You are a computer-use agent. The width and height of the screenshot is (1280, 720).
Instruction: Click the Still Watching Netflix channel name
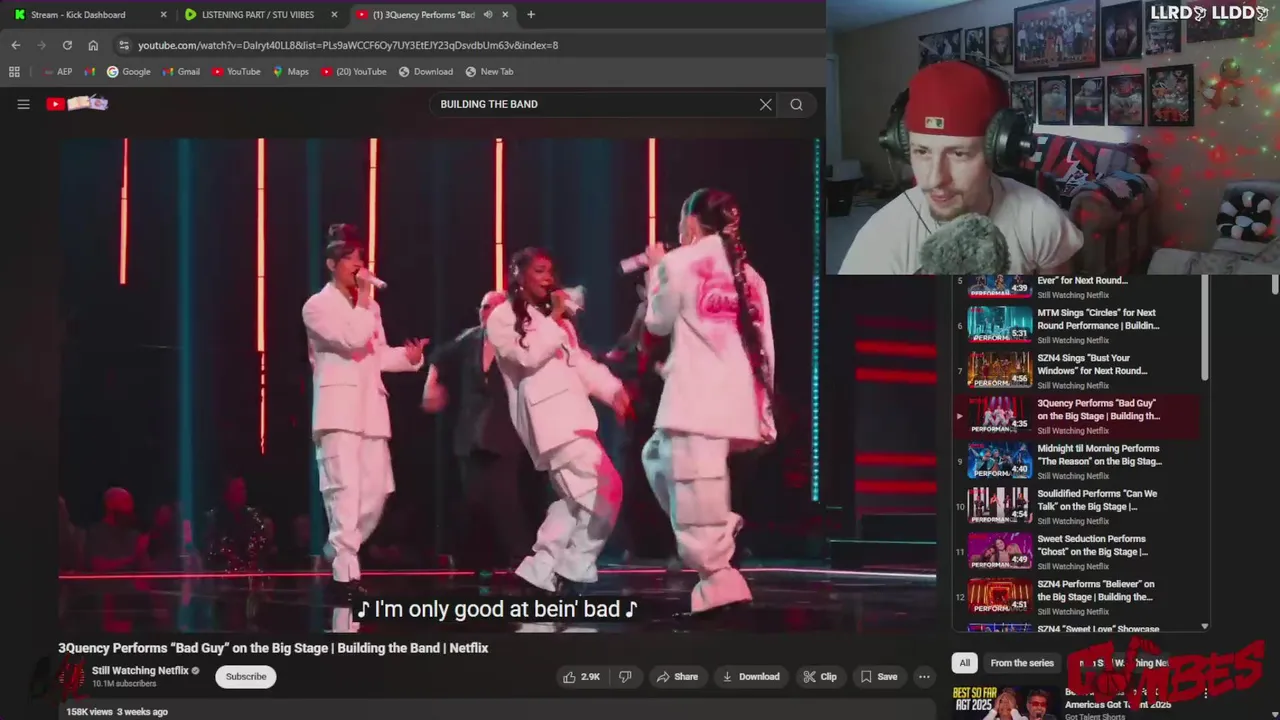[140, 671]
